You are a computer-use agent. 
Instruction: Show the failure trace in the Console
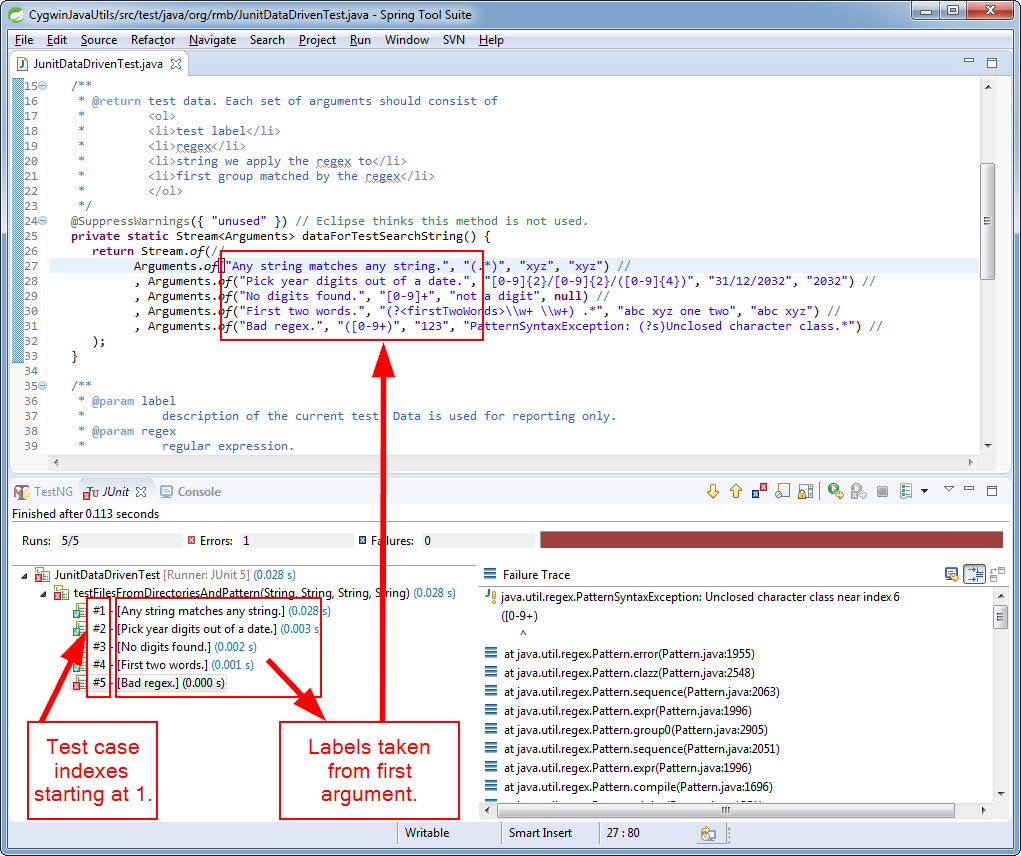click(953, 574)
